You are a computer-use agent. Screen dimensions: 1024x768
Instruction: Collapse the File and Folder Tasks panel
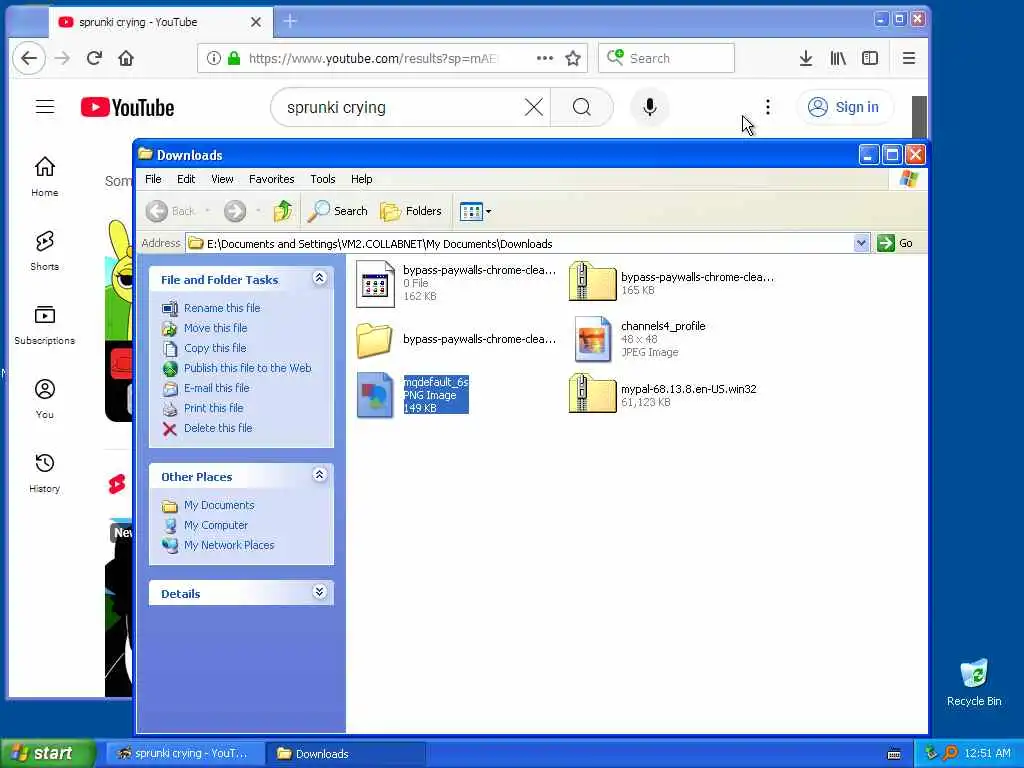click(x=319, y=278)
